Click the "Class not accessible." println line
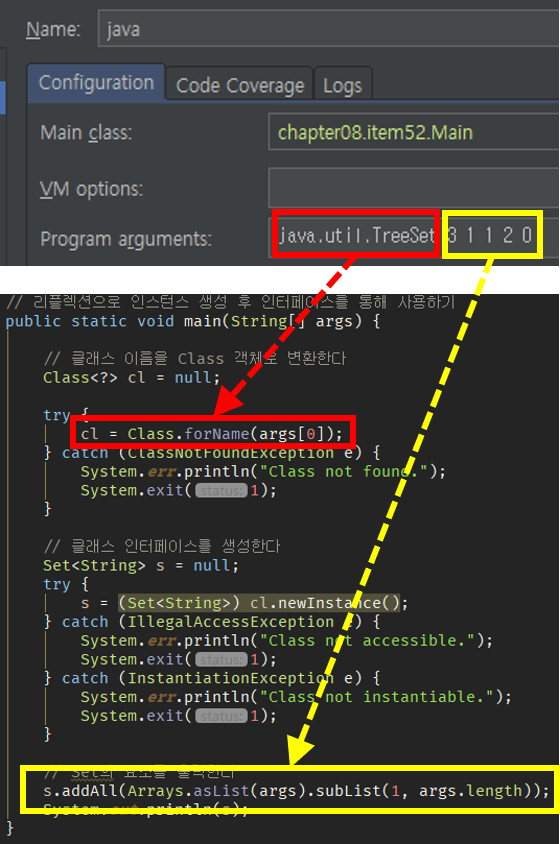The image size is (560, 844). click(286, 641)
